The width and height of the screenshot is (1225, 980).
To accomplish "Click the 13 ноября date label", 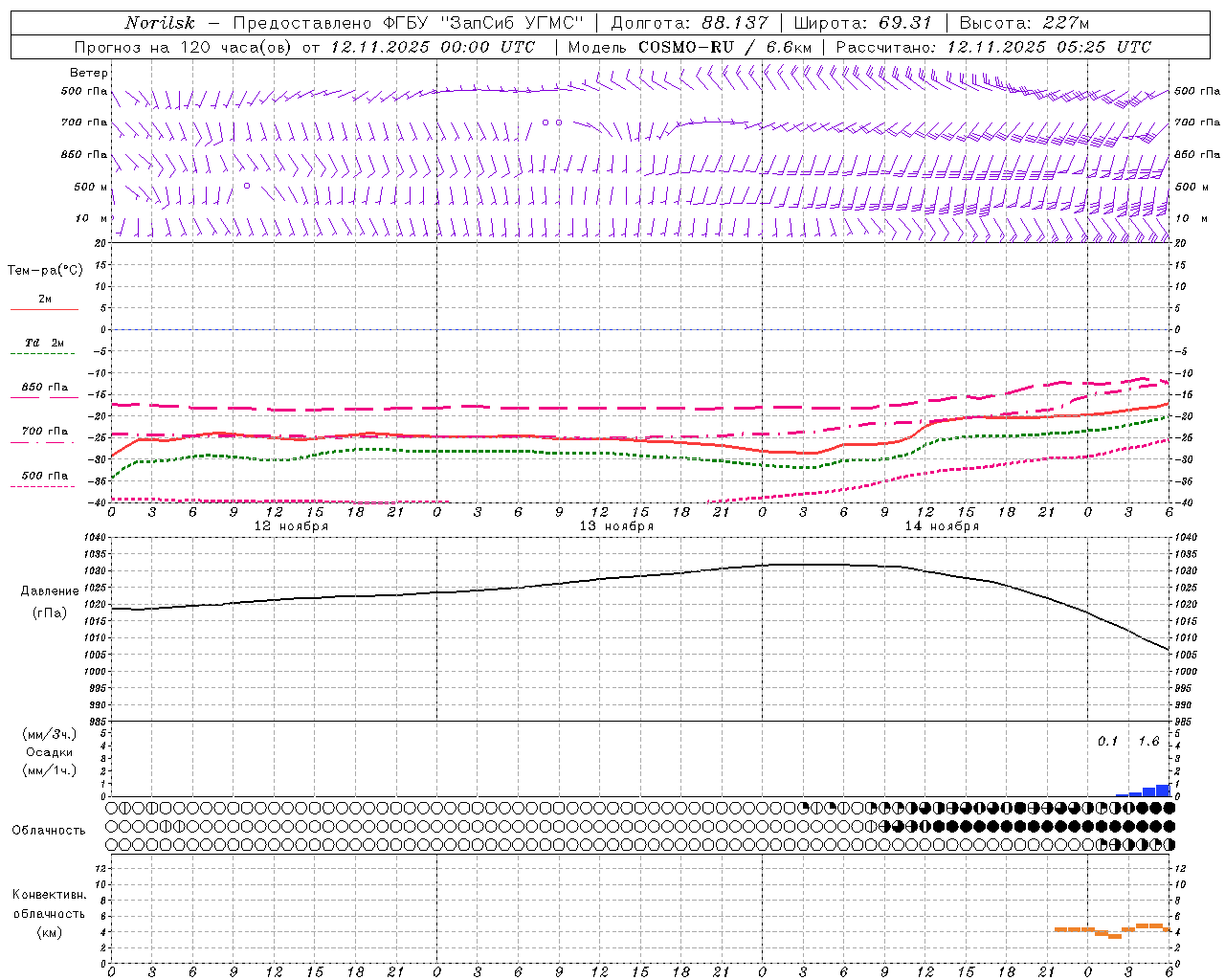I will (616, 526).
